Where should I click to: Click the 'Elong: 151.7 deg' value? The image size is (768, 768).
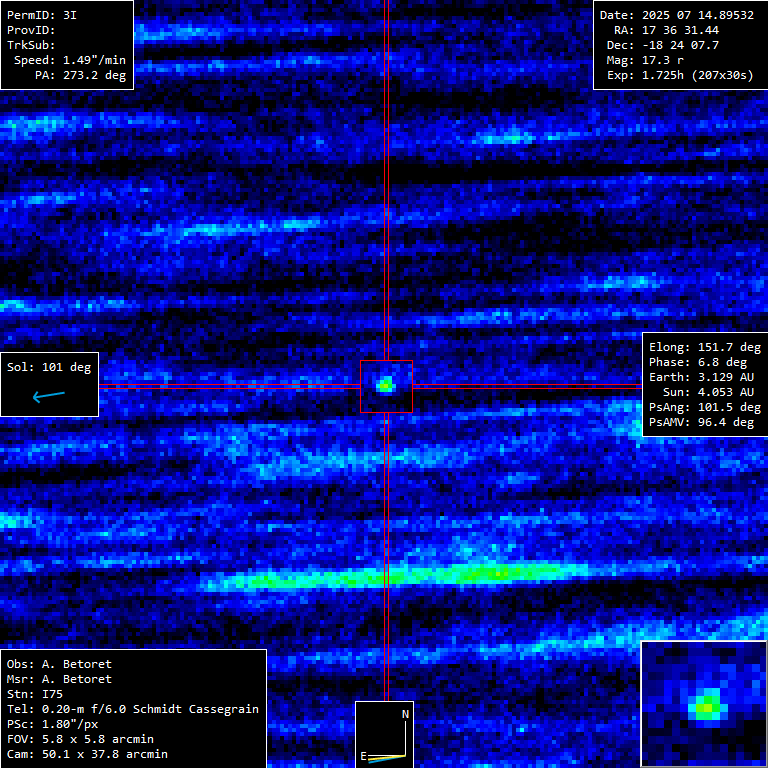(x=705, y=347)
